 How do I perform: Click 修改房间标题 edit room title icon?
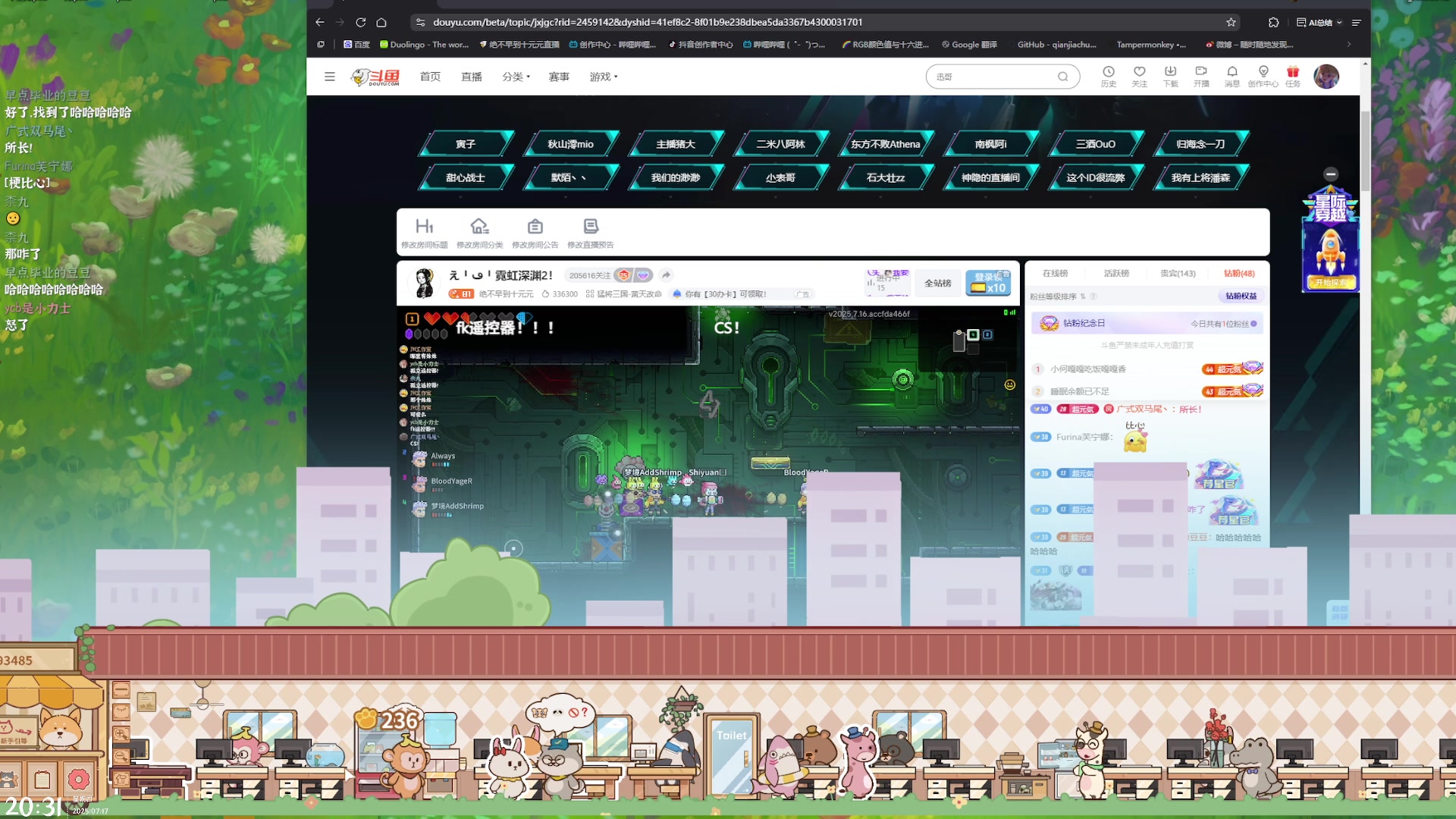pyautogui.click(x=425, y=233)
